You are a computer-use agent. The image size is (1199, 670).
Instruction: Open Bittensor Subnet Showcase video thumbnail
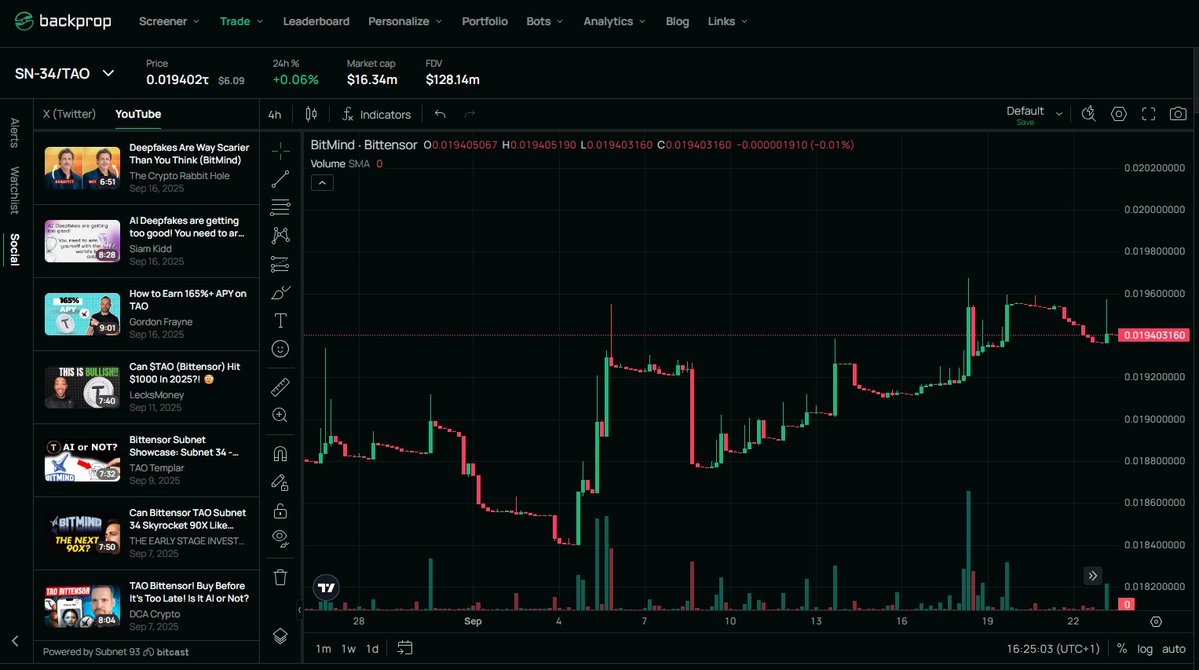82,460
